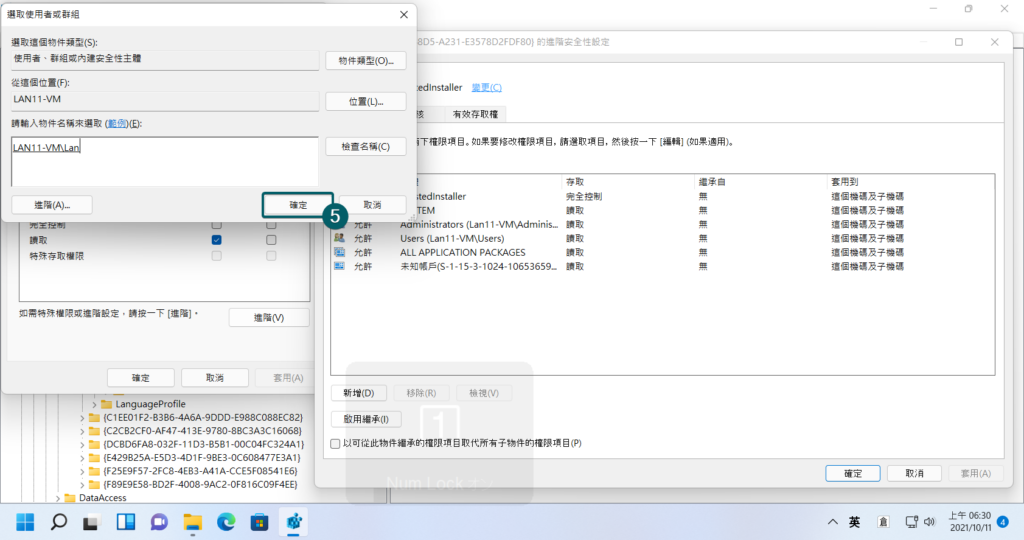
Task: Select 未知帳戶(S-1-15-3-1024-... entry
Action: click(662, 266)
